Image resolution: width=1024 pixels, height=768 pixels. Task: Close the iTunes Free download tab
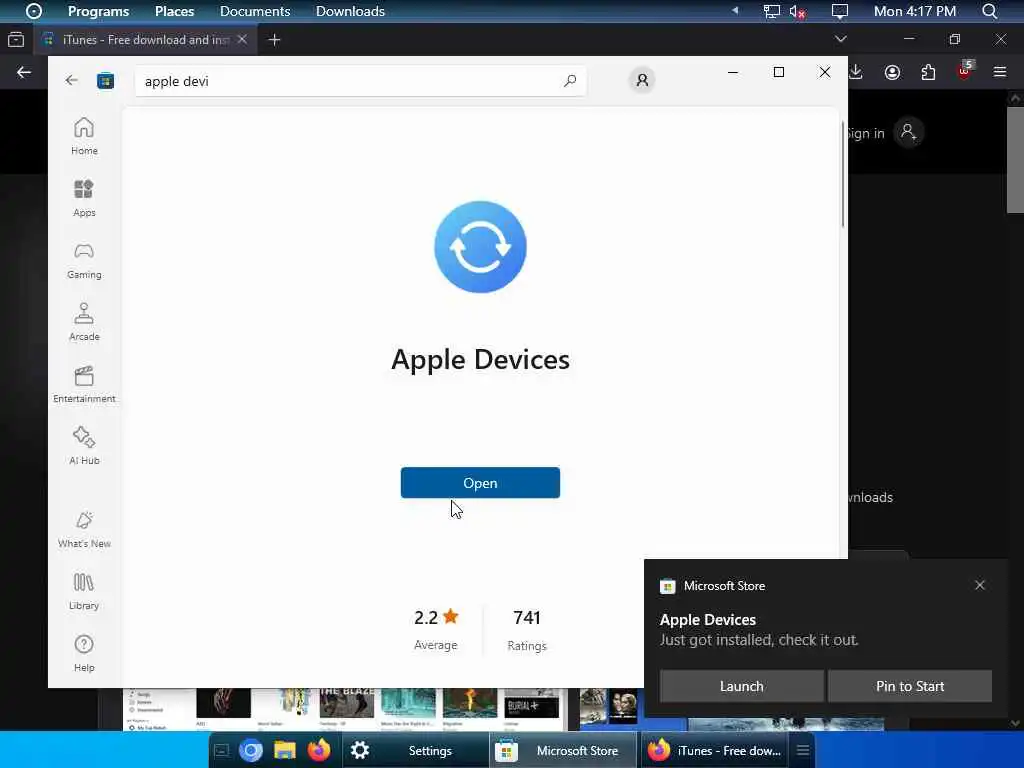pos(242,39)
